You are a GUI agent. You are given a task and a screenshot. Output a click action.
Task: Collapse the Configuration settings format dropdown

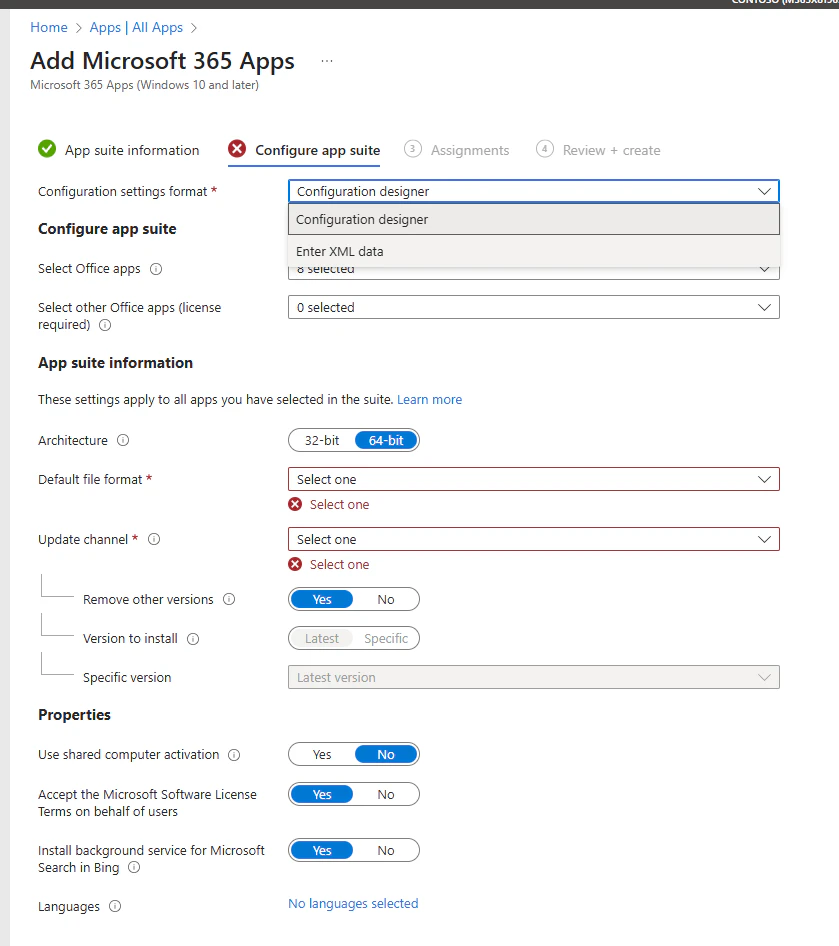pos(534,191)
